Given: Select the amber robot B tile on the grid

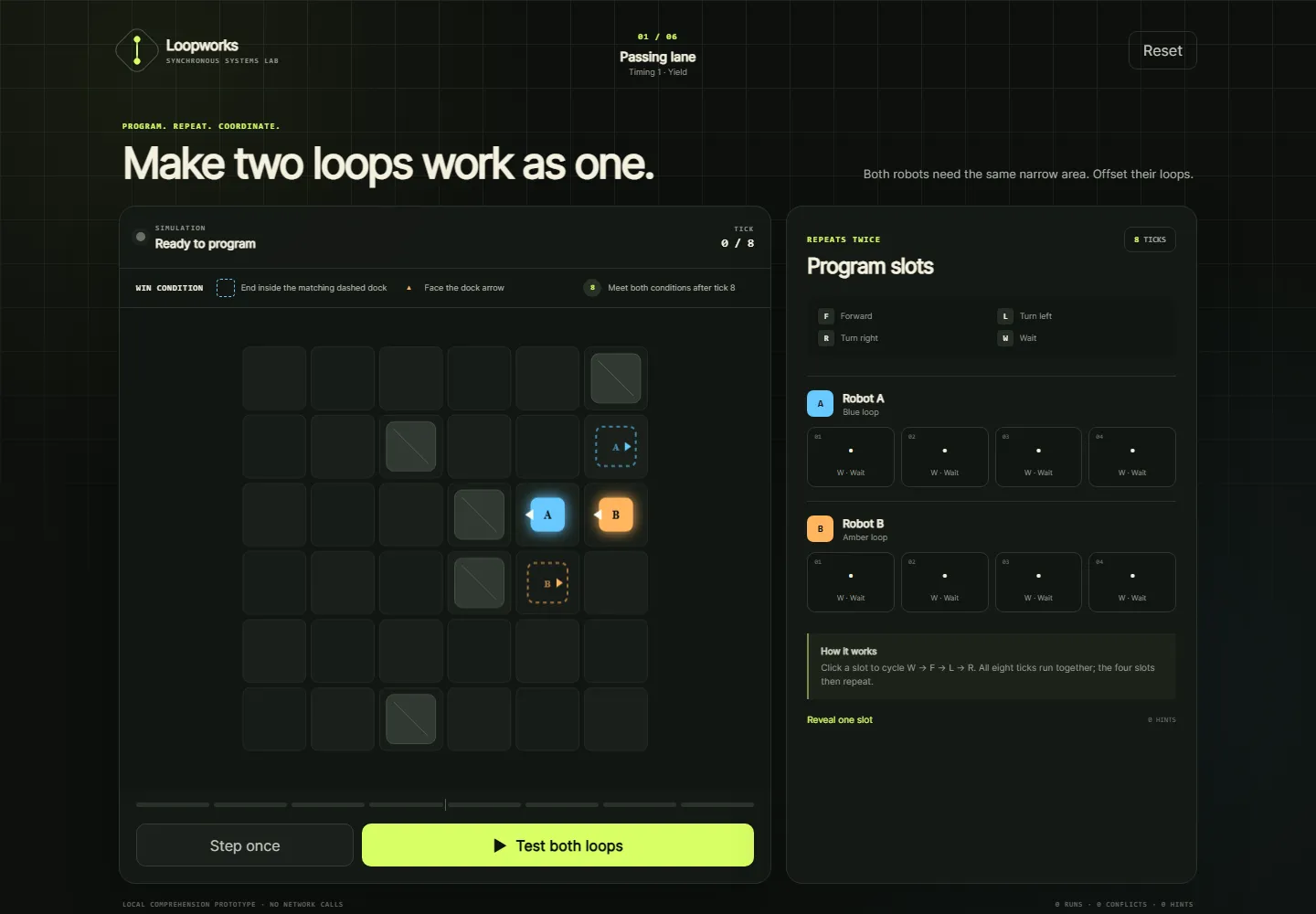Looking at the screenshot, I should point(616,515).
